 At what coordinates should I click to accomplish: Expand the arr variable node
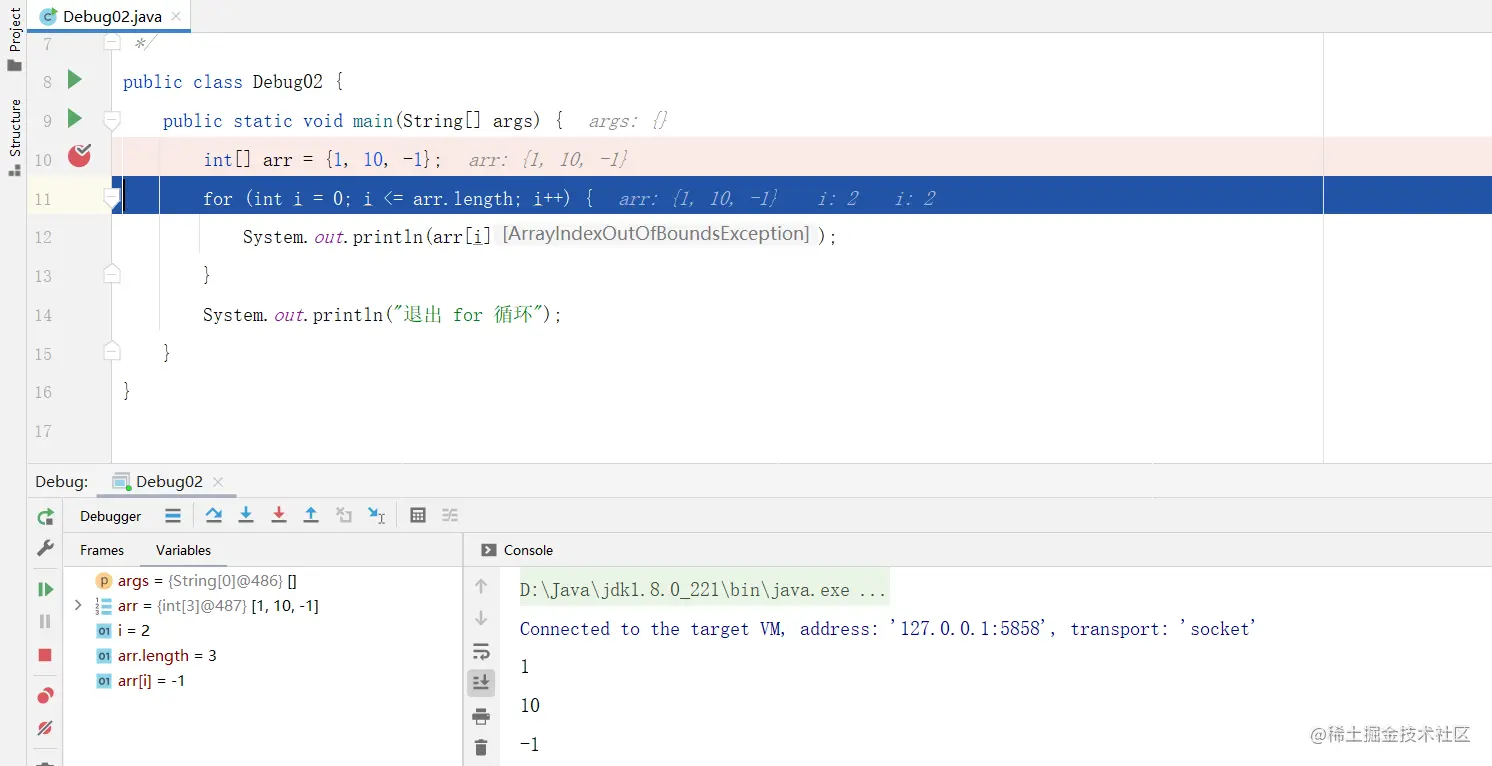[78, 605]
